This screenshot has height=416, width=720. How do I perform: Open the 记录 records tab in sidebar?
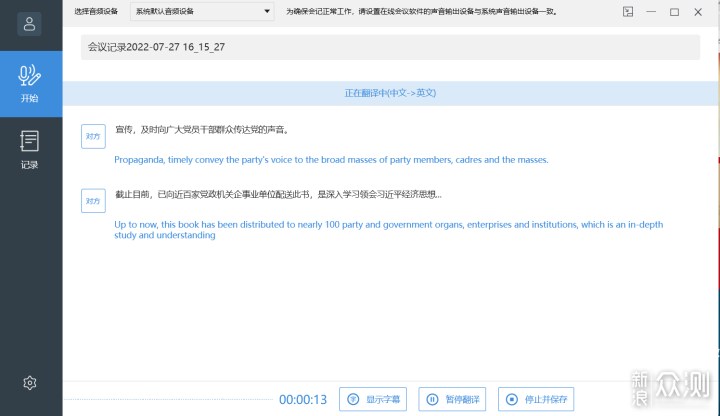tap(29, 150)
